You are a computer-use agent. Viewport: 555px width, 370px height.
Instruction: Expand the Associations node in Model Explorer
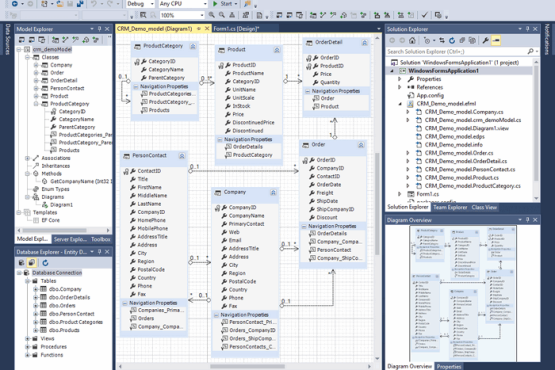[28, 158]
